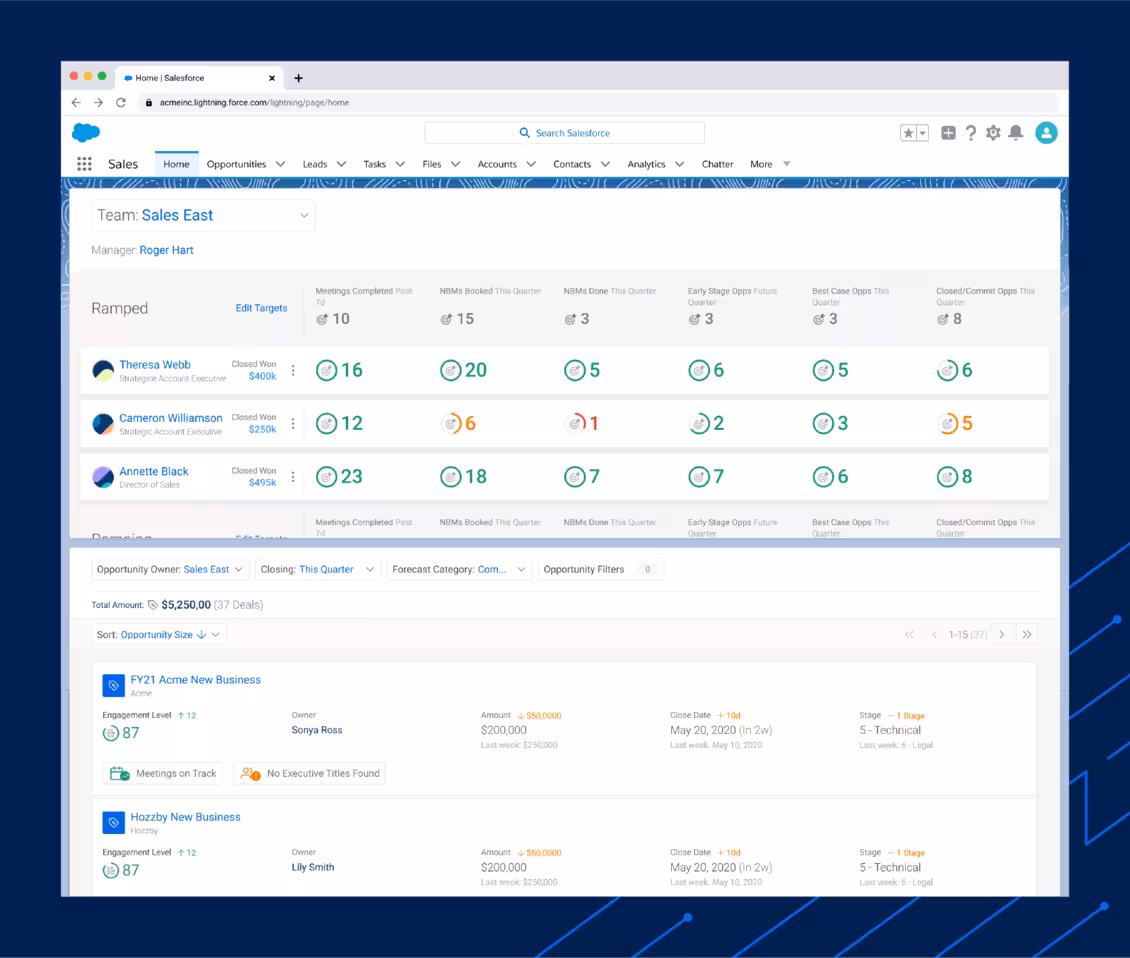Screen dimensions: 1130x958
Task: Open the Opportunity Filters button
Action: point(600,569)
